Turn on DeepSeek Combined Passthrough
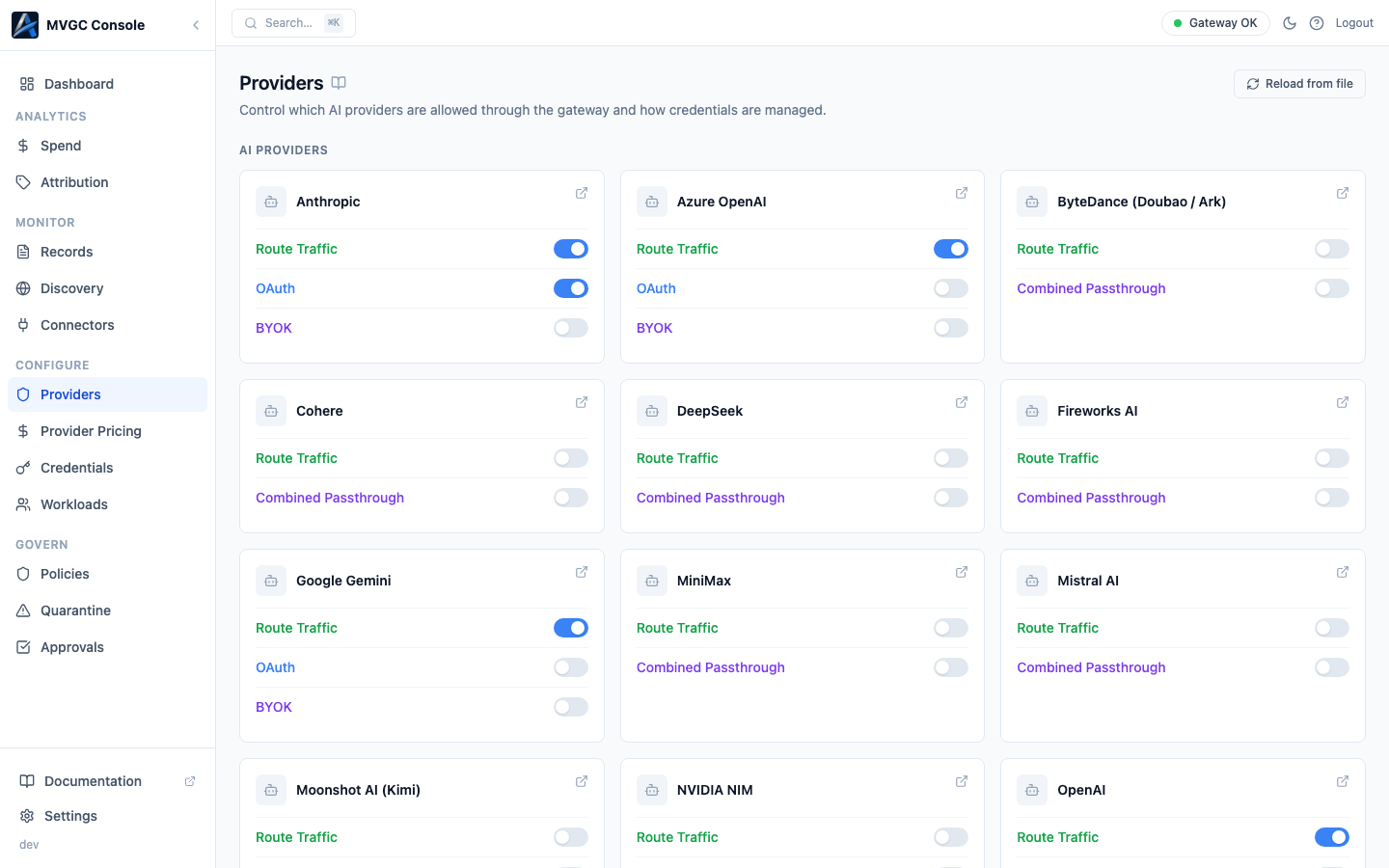The width and height of the screenshot is (1389, 868). [x=951, y=498]
